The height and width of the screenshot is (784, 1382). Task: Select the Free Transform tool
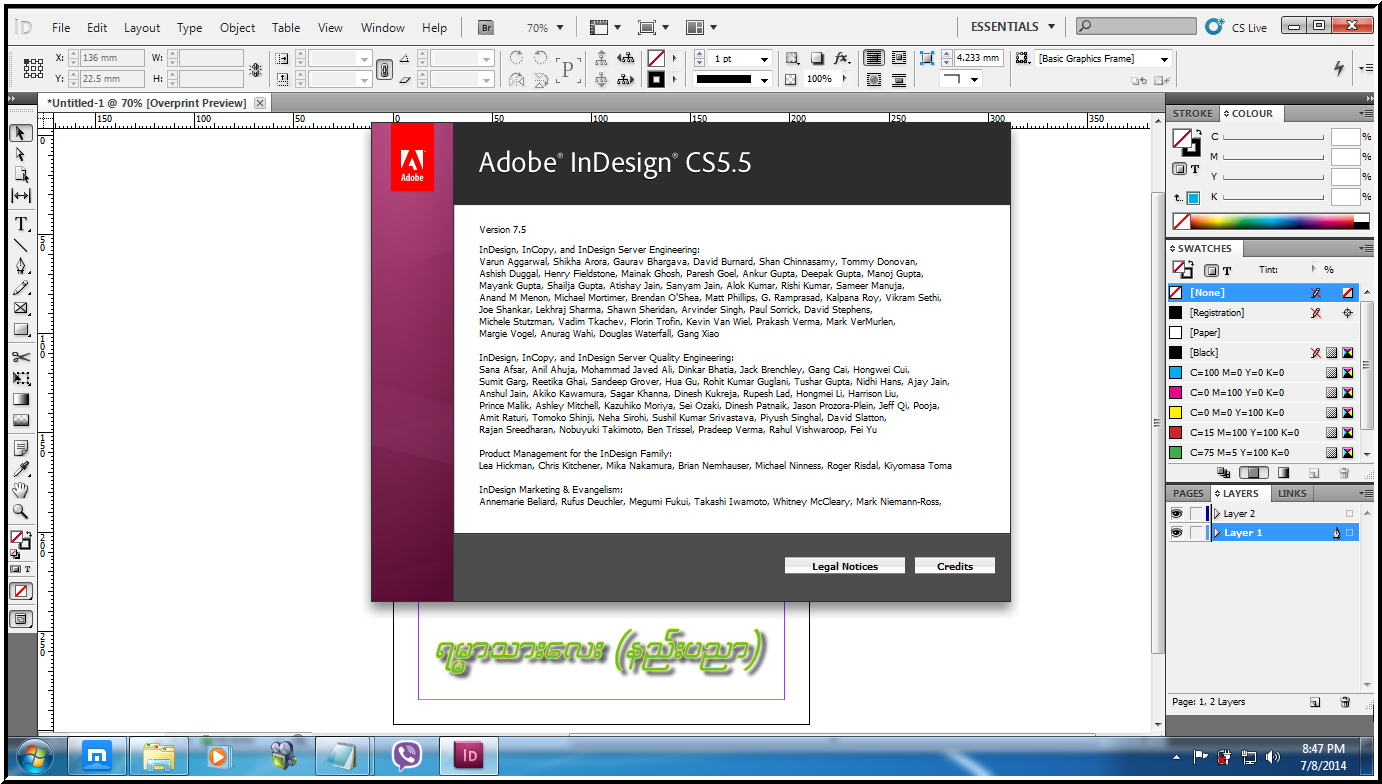[21, 378]
